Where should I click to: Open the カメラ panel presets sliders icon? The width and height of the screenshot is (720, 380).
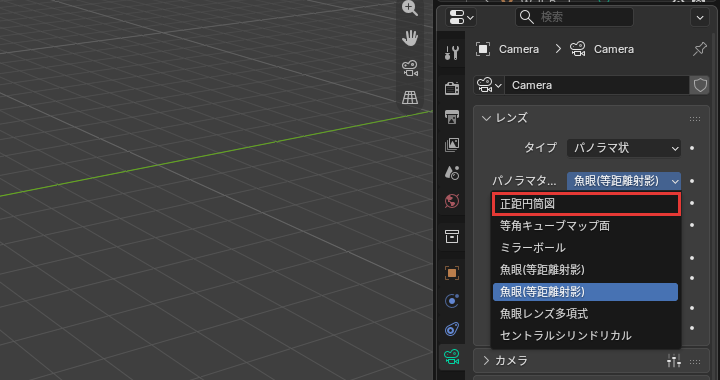point(674,361)
